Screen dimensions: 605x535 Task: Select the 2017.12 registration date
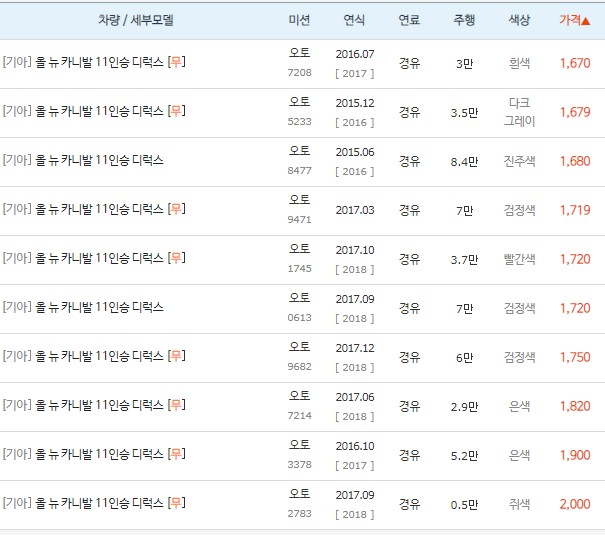pos(355,348)
